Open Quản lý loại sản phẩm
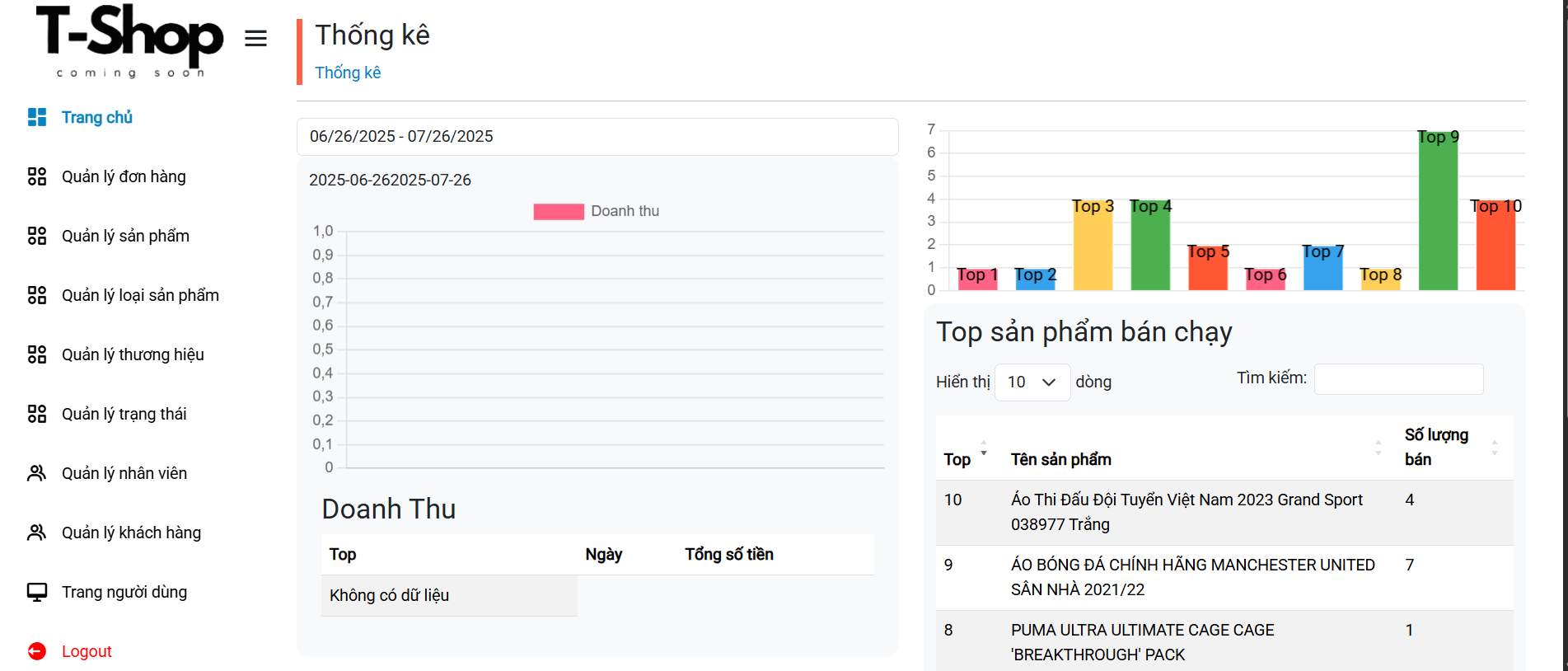The width and height of the screenshot is (1568, 671). (x=140, y=295)
